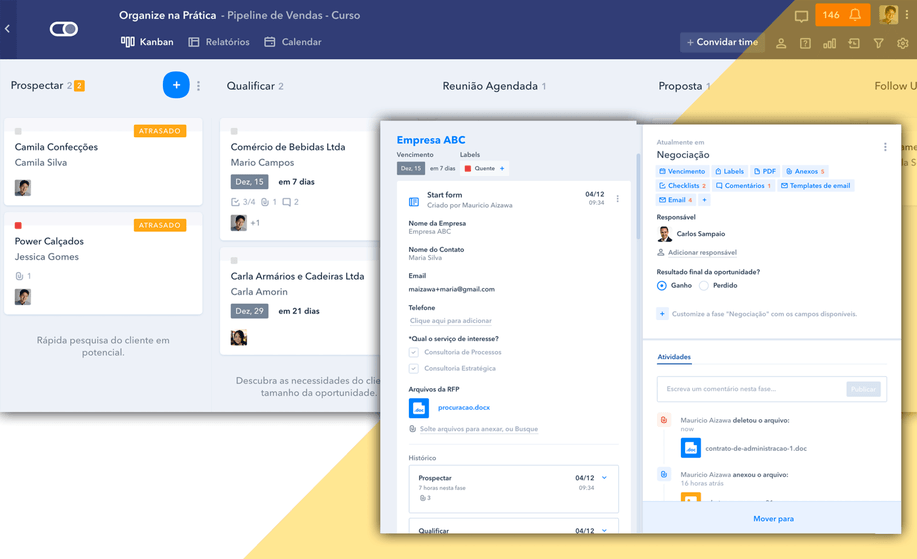
Task: Click the Mover para button
Action: 773,519
